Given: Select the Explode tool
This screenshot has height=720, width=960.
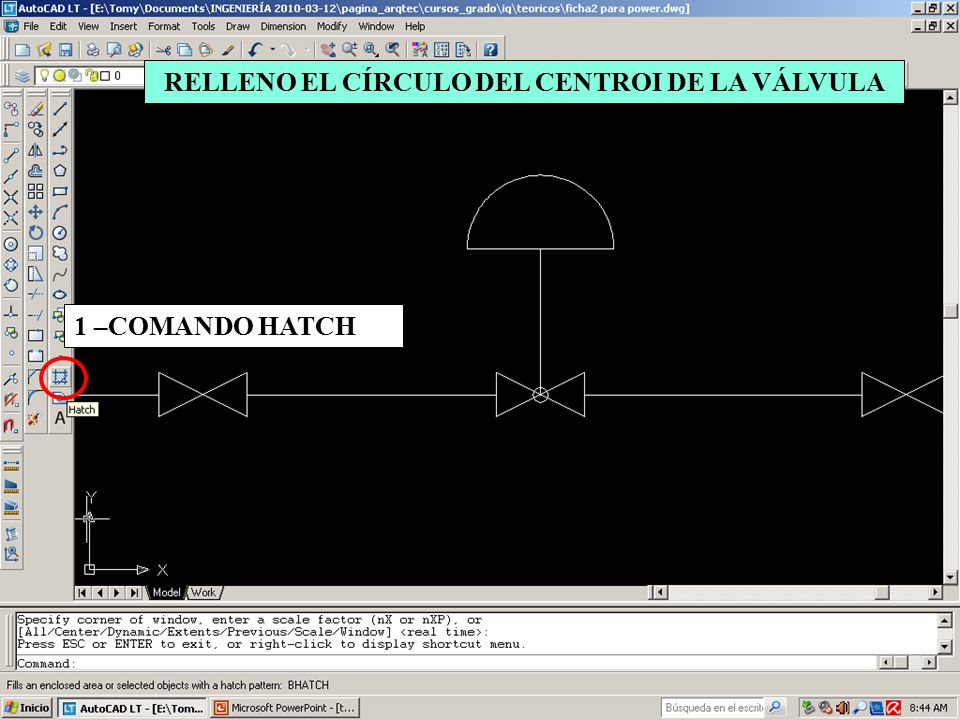Looking at the screenshot, I should tap(36, 418).
